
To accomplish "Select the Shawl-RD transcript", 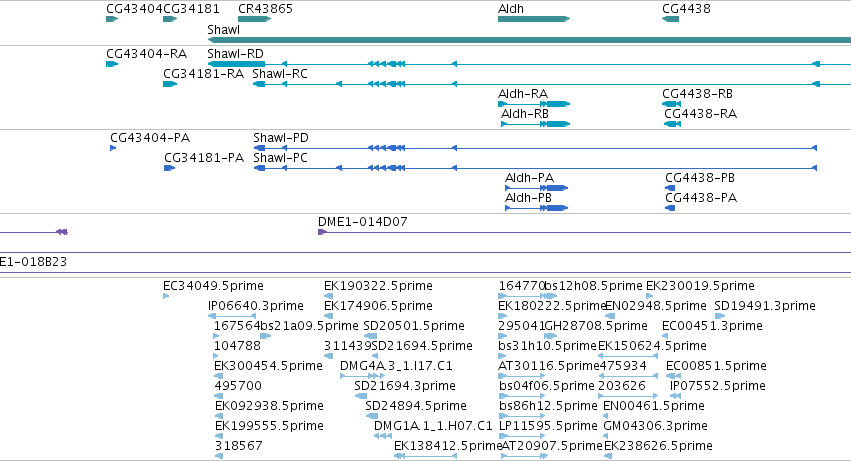I will point(529,64).
